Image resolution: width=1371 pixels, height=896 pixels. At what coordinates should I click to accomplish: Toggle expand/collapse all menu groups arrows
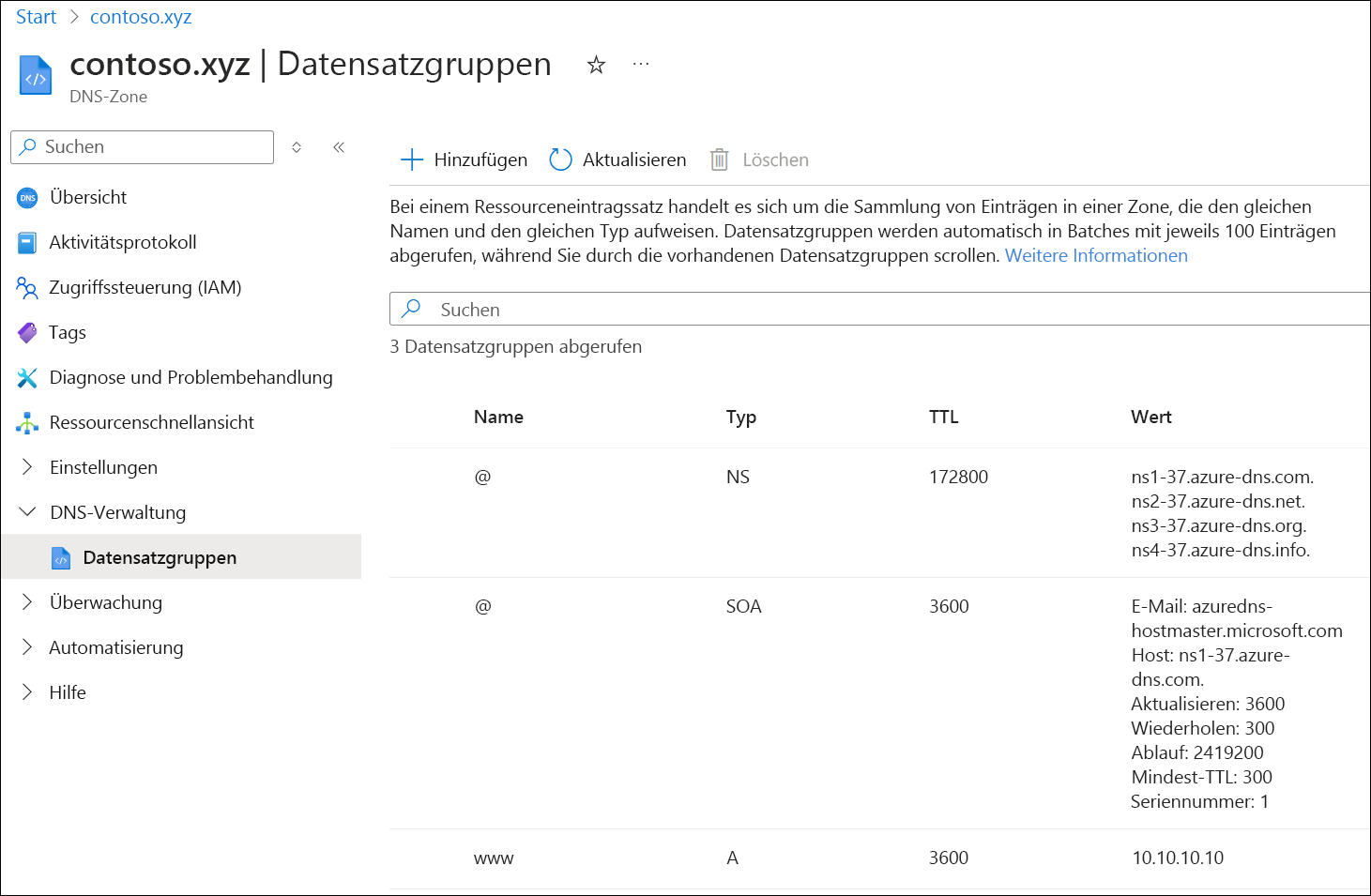pyautogui.click(x=297, y=146)
